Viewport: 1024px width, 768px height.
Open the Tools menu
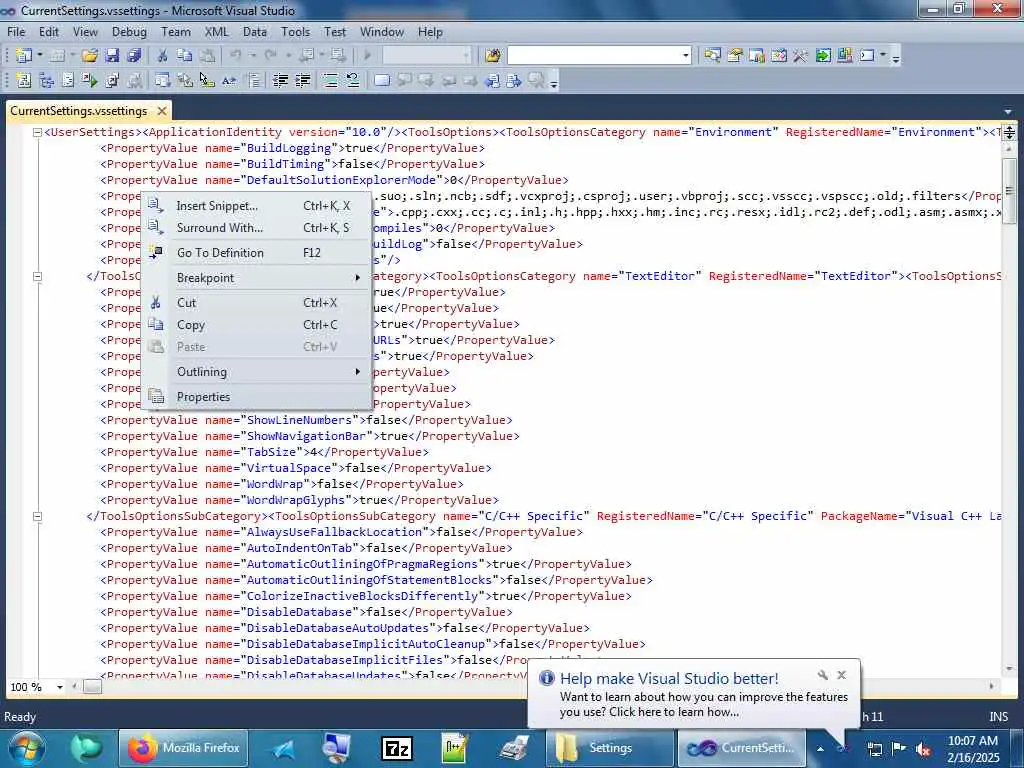[295, 32]
